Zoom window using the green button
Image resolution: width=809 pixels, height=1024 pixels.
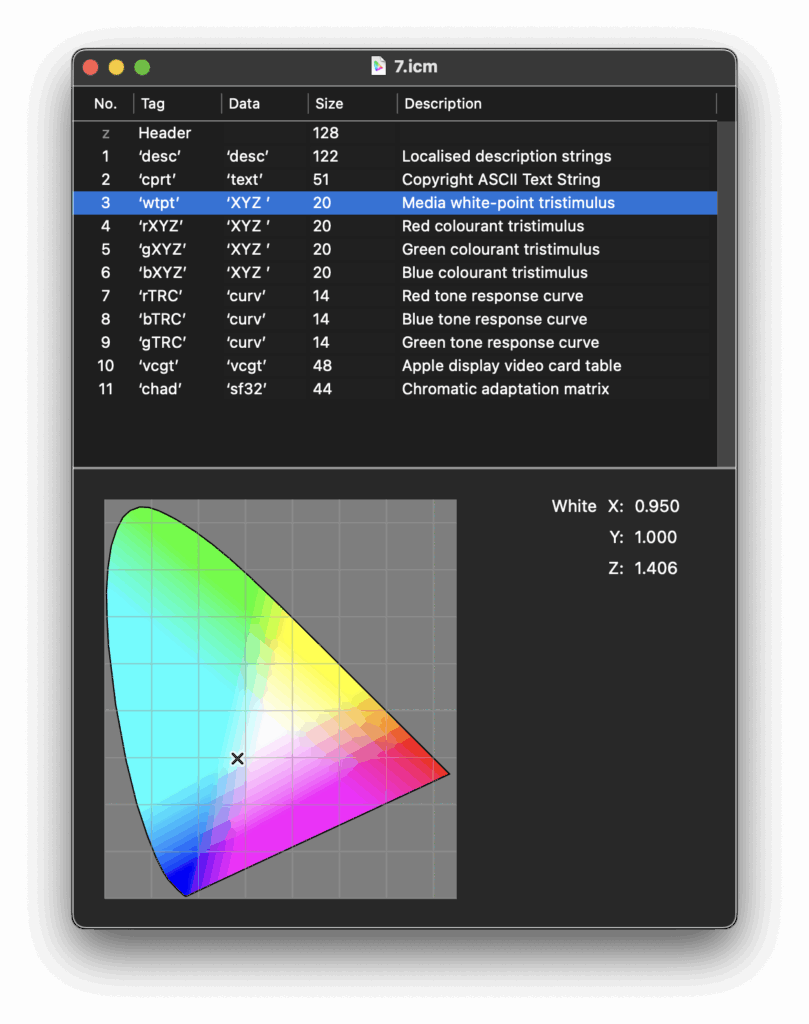click(x=142, y=67)
